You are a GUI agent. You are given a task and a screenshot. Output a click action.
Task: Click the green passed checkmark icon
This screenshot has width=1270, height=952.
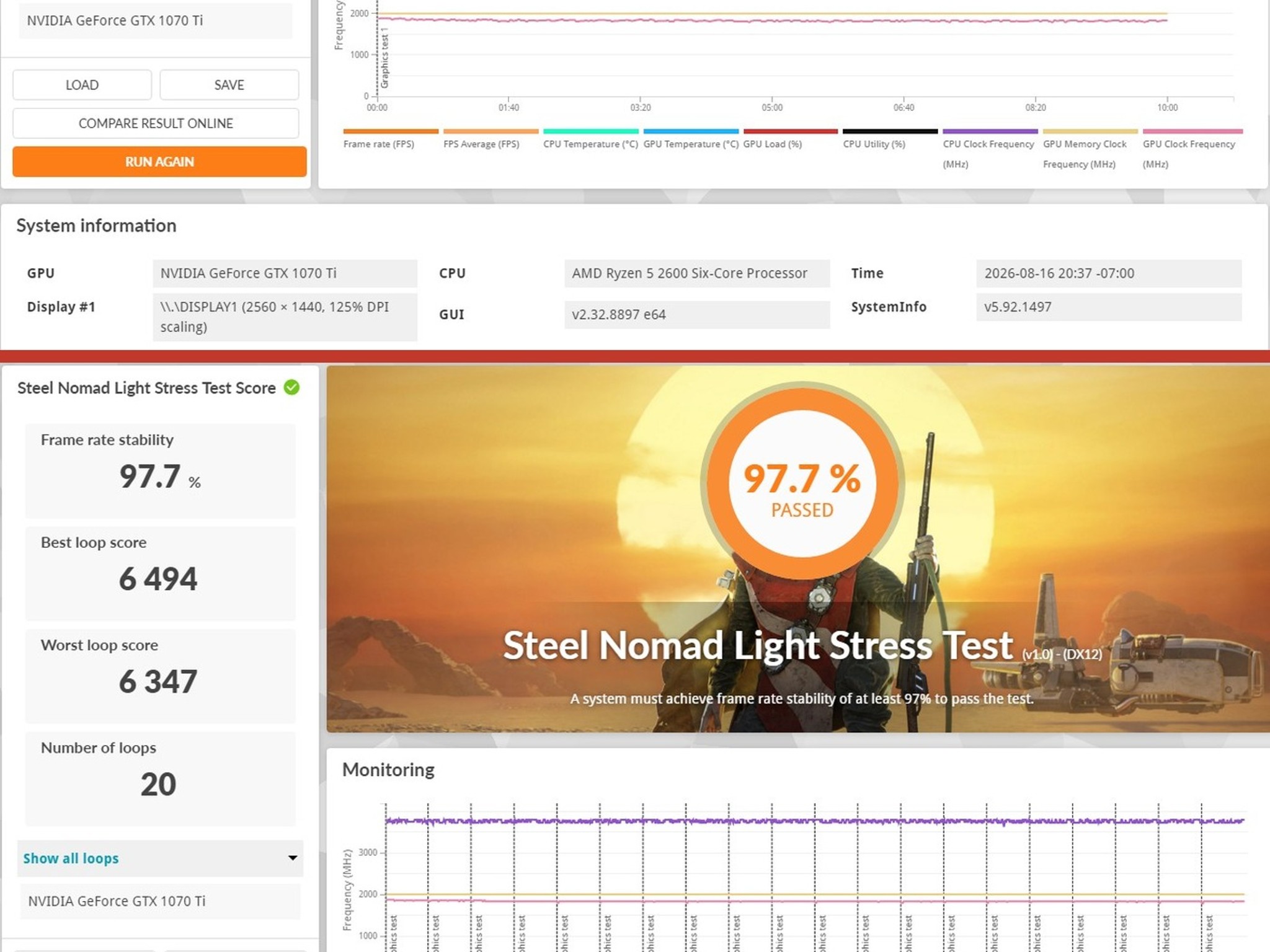point(291,387)
